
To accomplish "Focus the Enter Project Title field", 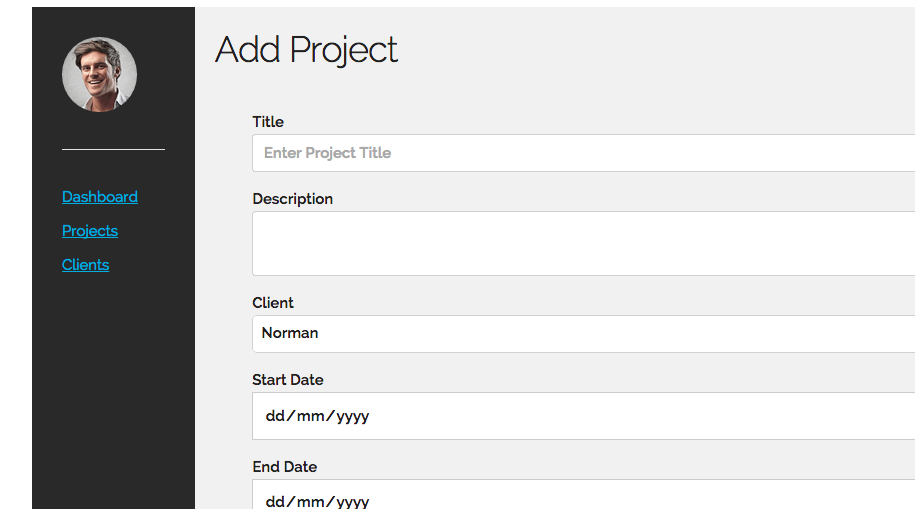I will [584, 153].
